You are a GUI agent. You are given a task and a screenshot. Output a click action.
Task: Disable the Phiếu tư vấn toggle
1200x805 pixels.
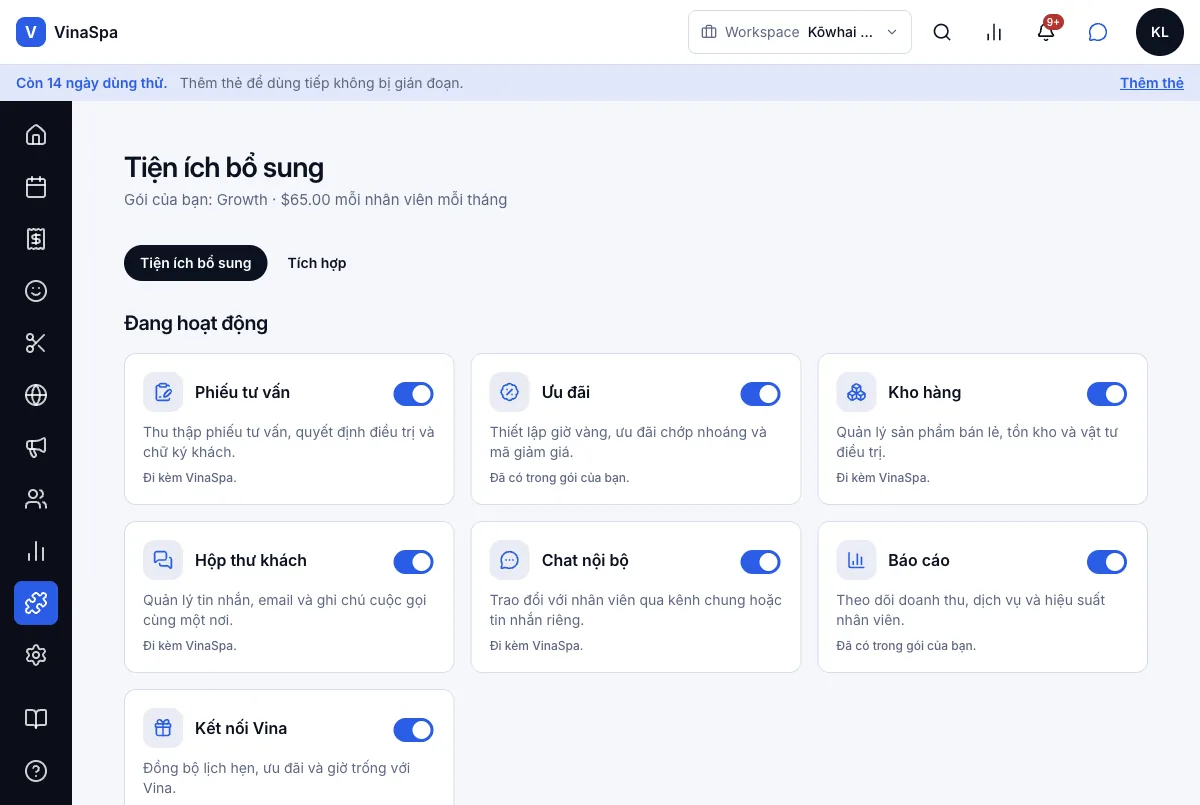pyautogui.click(x=413, y=394)
